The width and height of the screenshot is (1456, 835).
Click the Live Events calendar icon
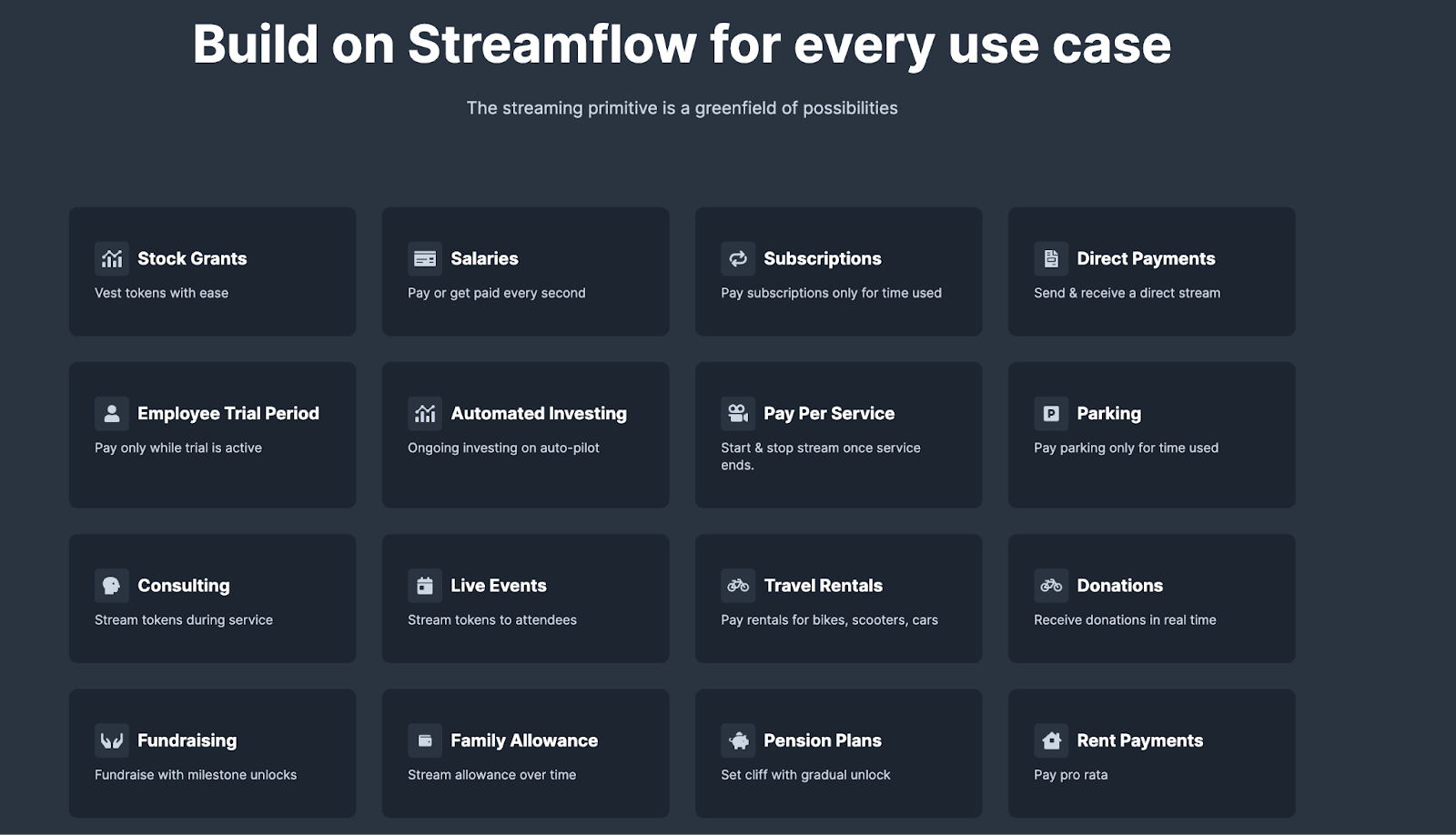(x=424, y=586)
